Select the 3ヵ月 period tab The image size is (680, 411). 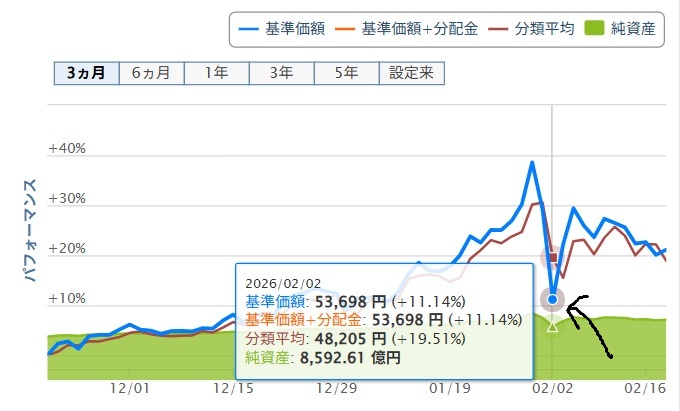(x=86, y=73)
